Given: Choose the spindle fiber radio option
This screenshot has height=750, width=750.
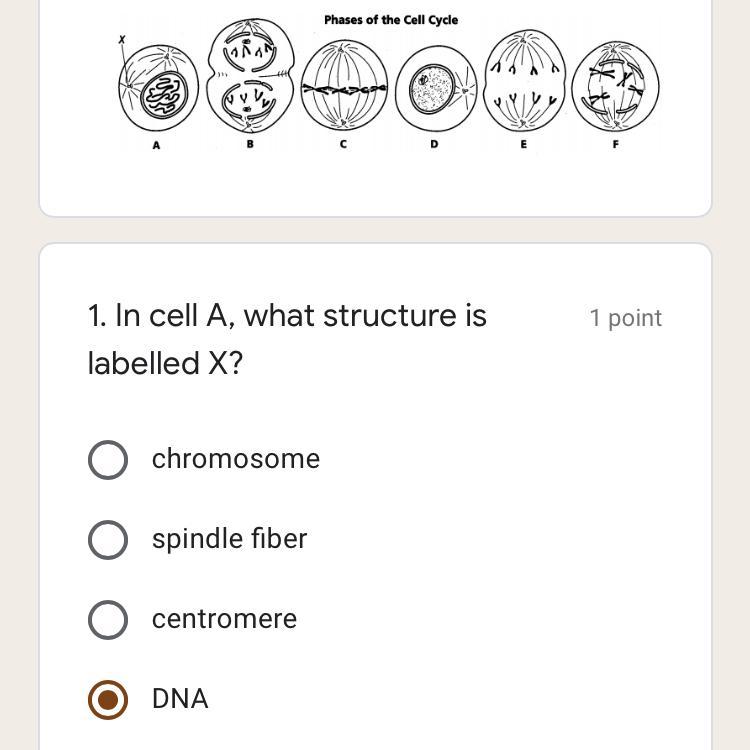Looking at the screenshot, I should point(108,539).
